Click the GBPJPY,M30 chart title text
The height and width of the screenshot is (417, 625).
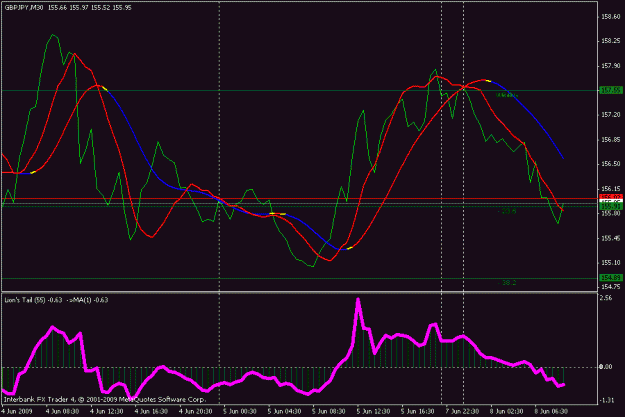(x=24, y=7)
